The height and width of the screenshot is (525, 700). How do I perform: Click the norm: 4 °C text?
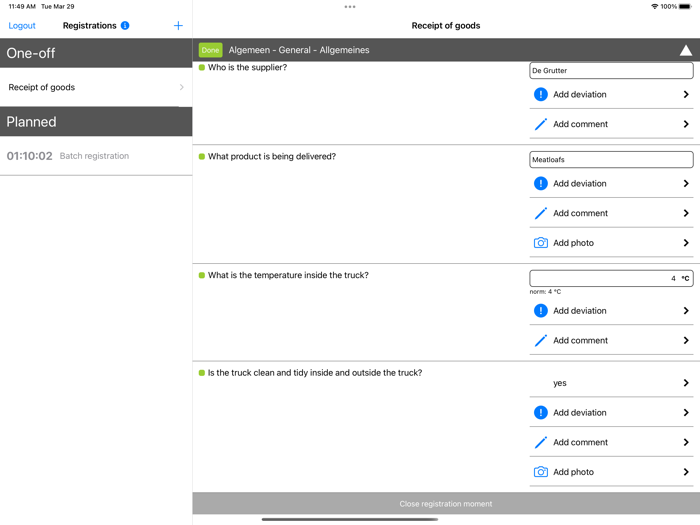click(545, 292)
